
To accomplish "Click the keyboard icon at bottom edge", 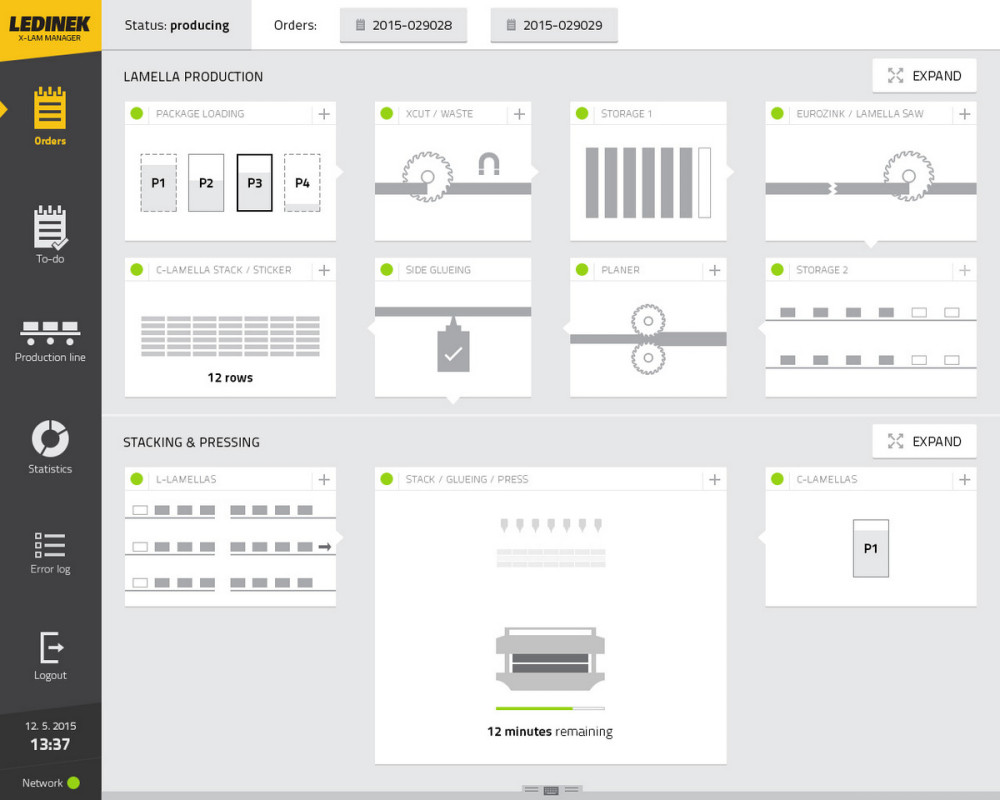I will pos(551,791).
